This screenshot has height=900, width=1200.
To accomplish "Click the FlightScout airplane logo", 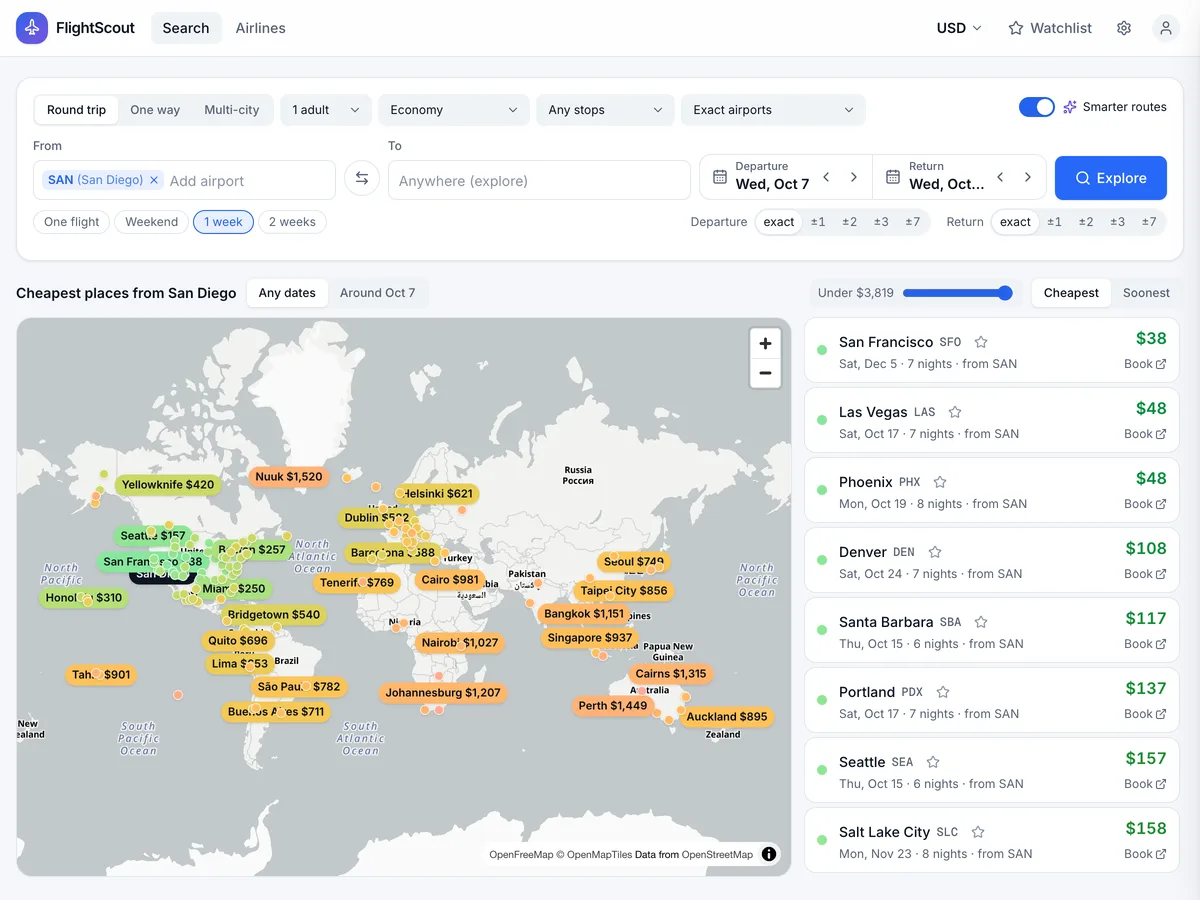I will pos(32,28).
